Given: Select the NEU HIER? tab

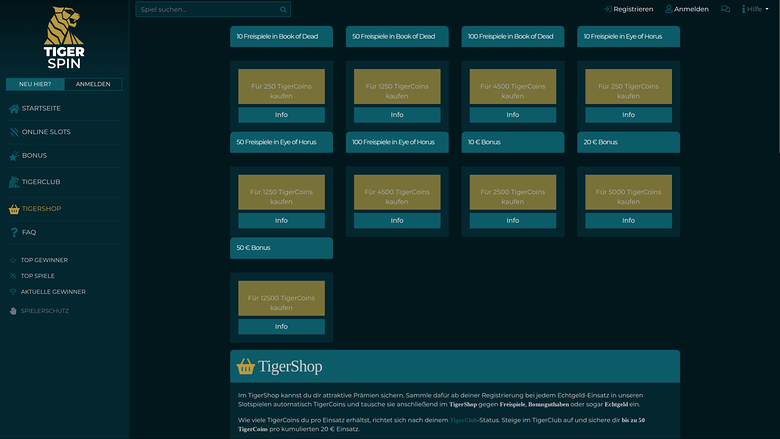Looking at the screenshot, I should point(35,84).
